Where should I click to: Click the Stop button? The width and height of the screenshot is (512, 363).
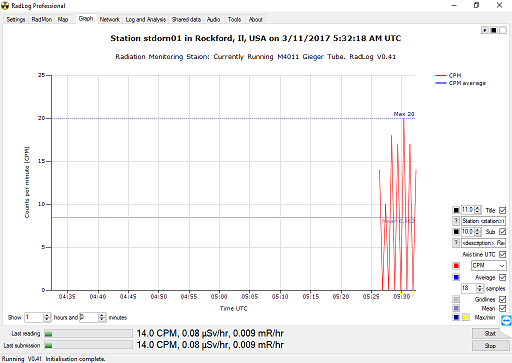tap(490, 346)
